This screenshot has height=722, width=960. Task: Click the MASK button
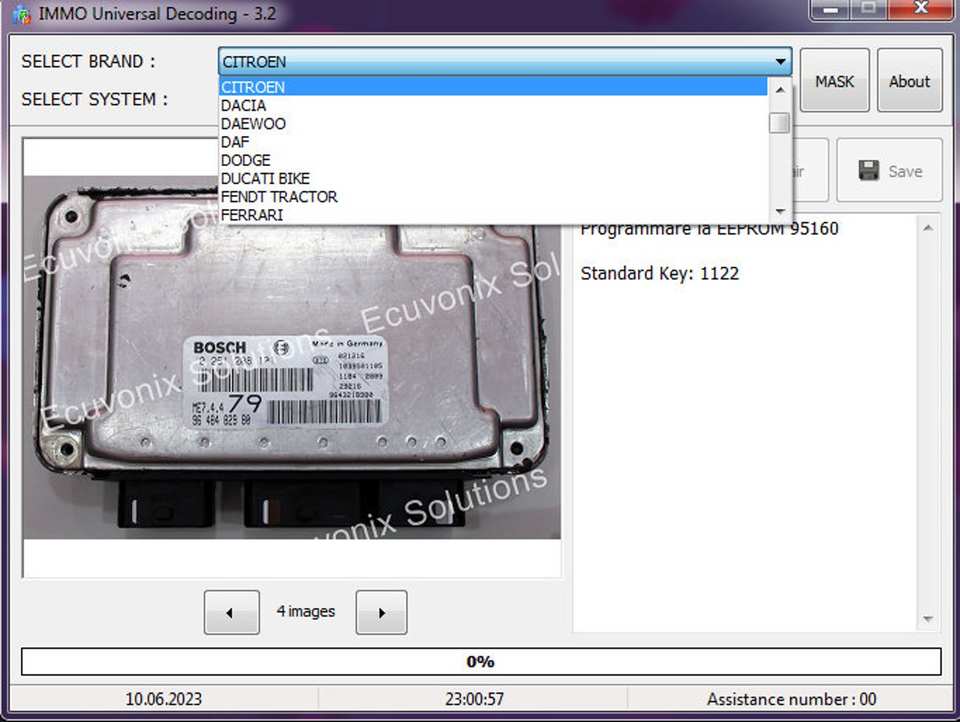pyautogui.click(x=834, y=80)
